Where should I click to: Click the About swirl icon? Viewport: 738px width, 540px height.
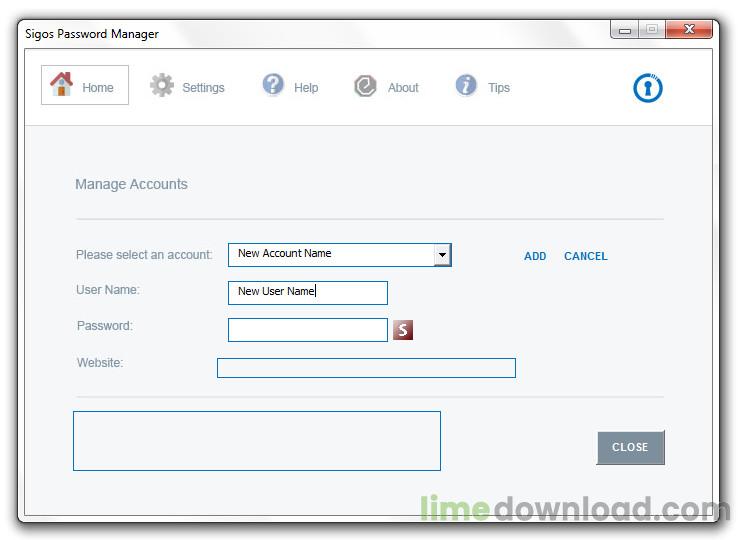coord(365,86)
